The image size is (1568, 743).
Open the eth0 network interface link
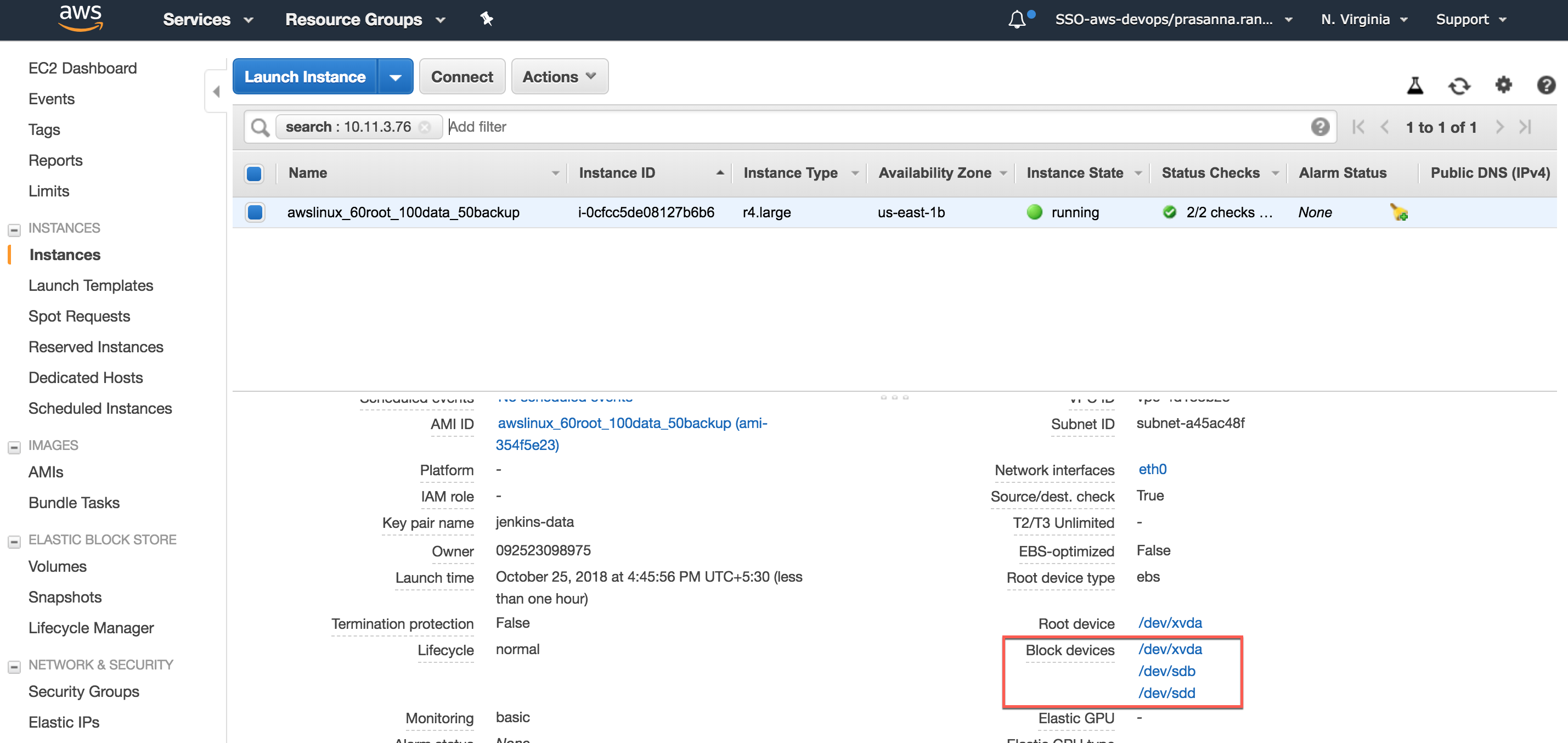1152,470
